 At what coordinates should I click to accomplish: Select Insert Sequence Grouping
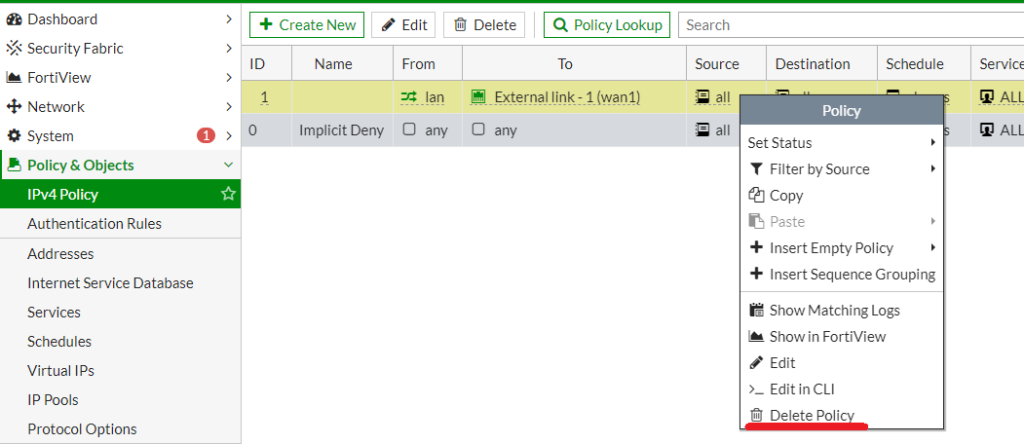click(x=841, y=274)
